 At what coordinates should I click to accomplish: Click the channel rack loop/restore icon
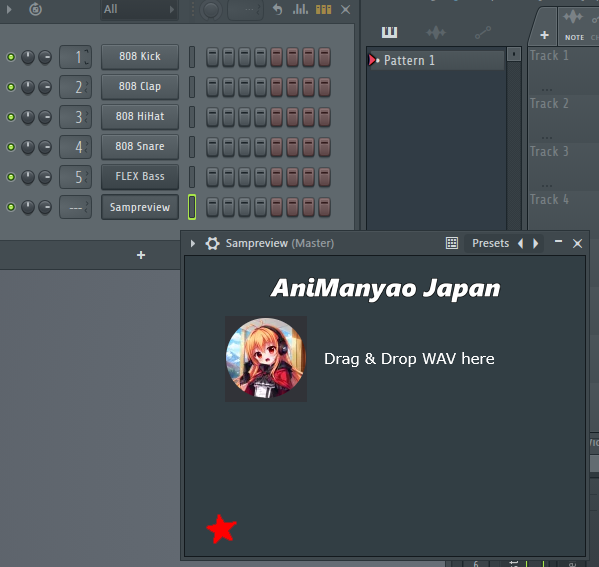point(36,9)
